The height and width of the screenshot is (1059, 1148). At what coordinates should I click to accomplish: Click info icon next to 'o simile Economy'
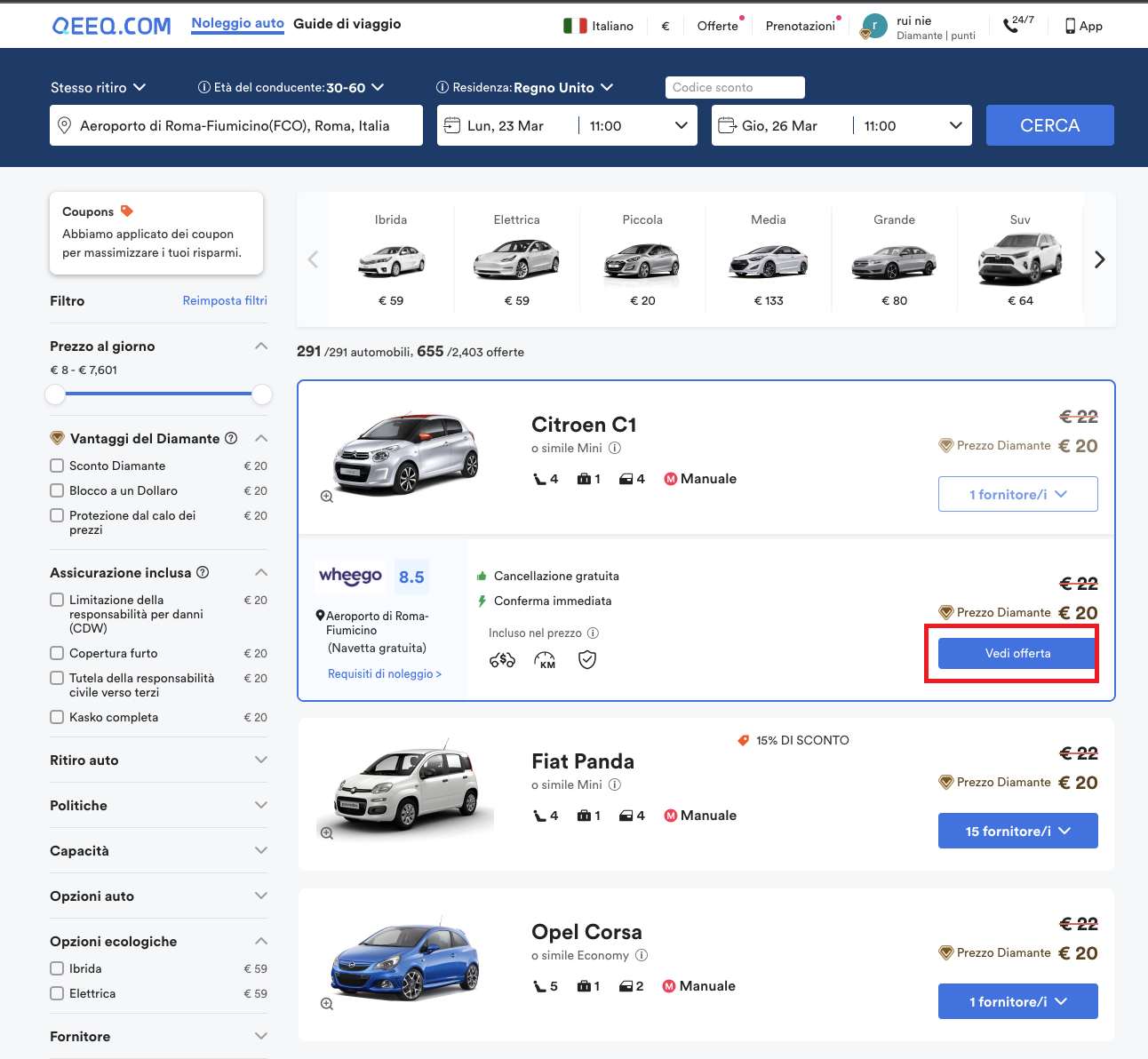click(642, 955)
